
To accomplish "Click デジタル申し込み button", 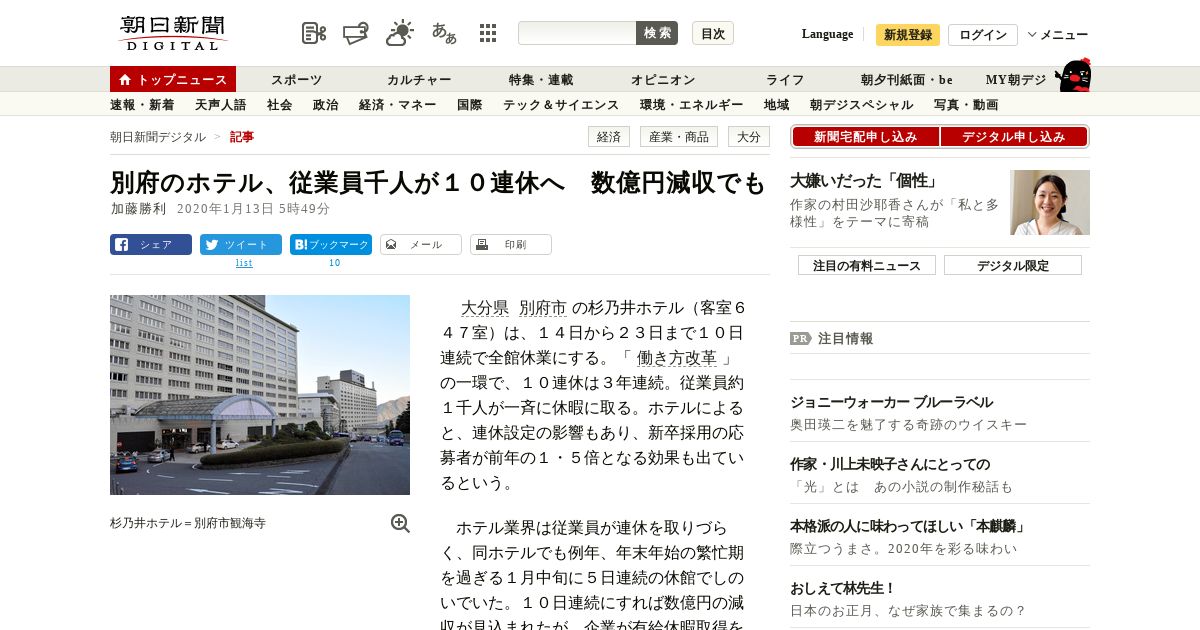I will (x=1013, y=137).
